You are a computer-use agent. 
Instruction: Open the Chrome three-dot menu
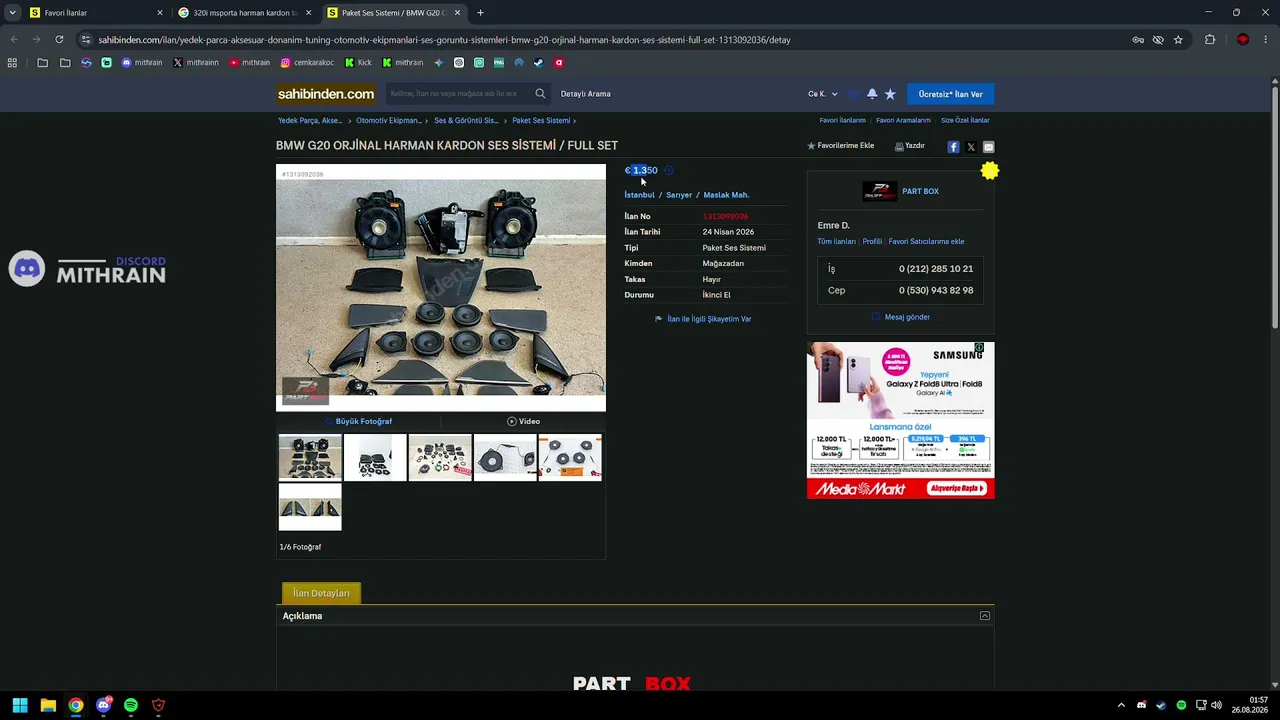click(1266, 40)
